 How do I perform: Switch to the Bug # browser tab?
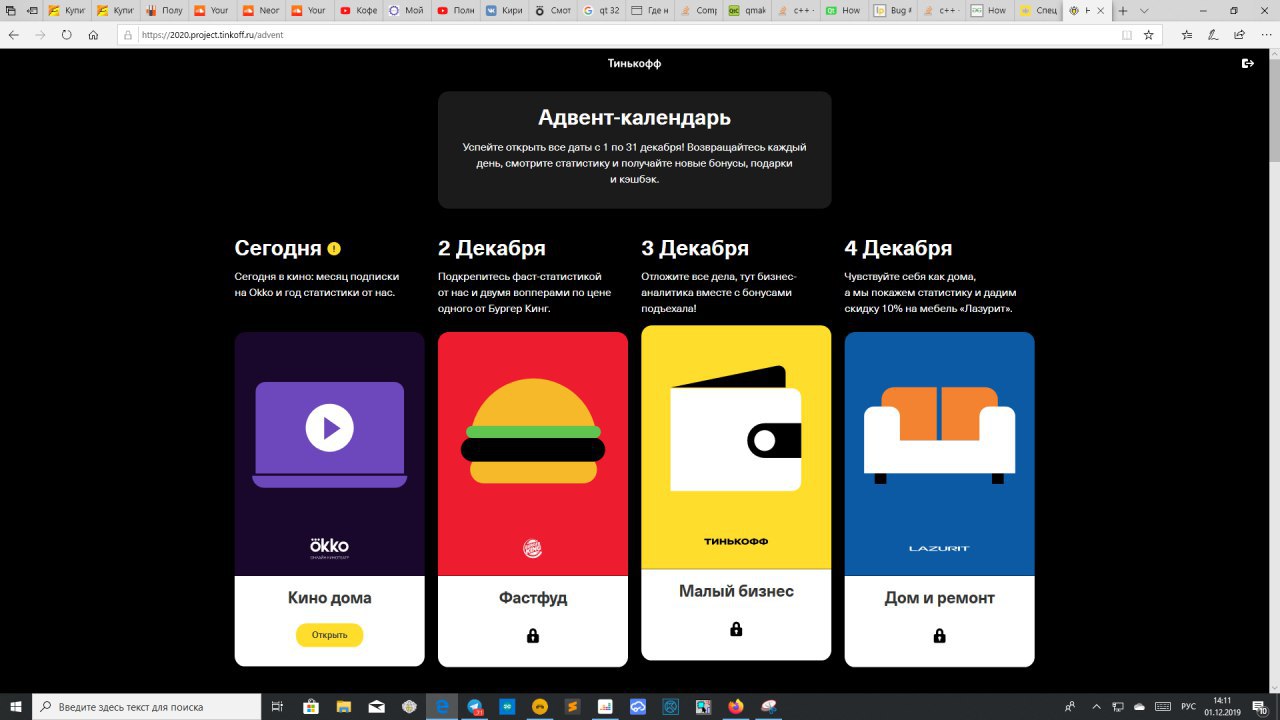pos(892,10)
